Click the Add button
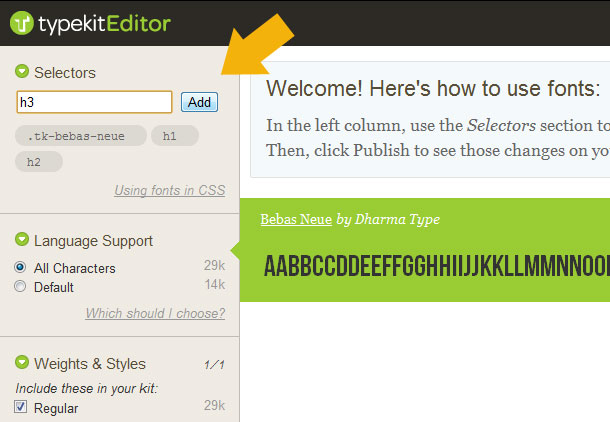Viewport: 610px width, 422px height. coord(199,102)
